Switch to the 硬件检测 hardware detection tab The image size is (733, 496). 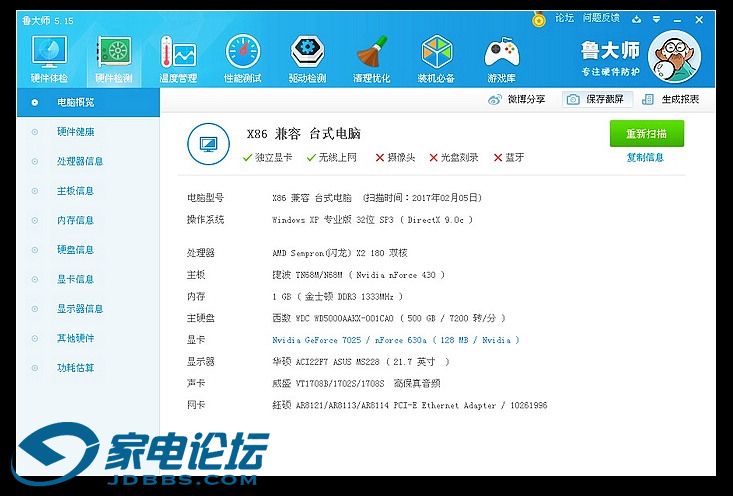(x=114, y=58)
